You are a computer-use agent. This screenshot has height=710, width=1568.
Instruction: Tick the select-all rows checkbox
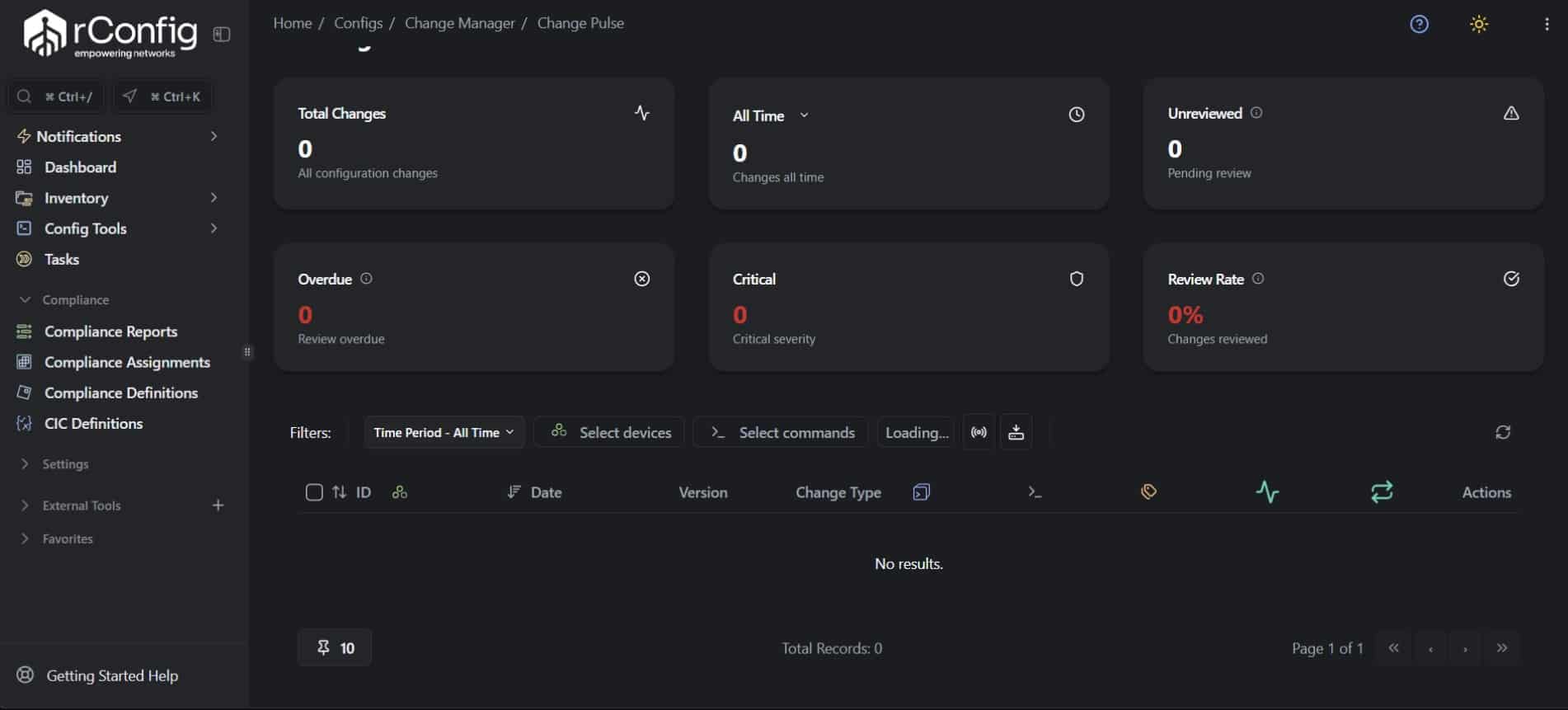314,492
